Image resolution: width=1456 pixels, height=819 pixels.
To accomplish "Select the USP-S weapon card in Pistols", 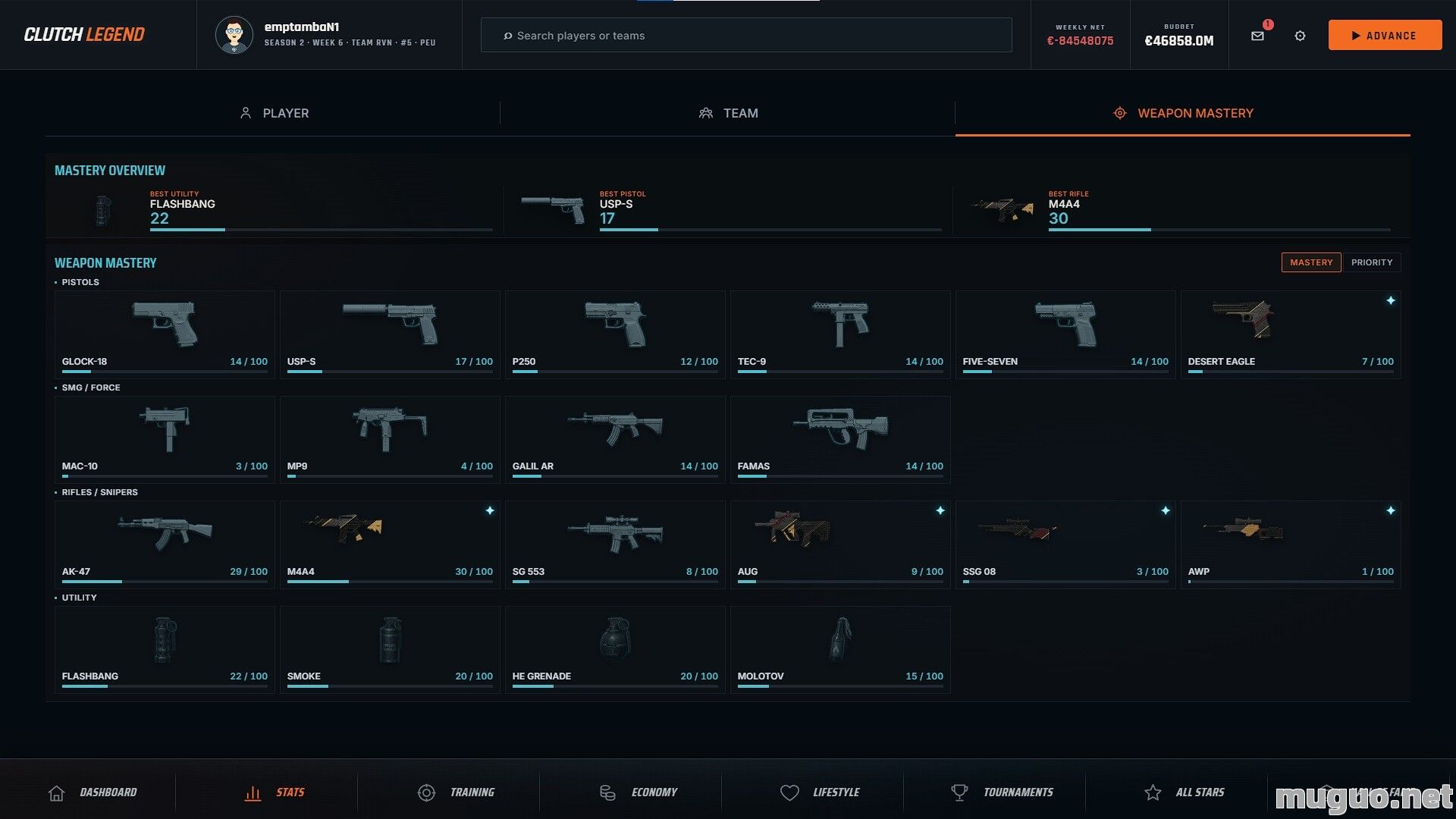I will pyautogui.click(x=390, y=334).
